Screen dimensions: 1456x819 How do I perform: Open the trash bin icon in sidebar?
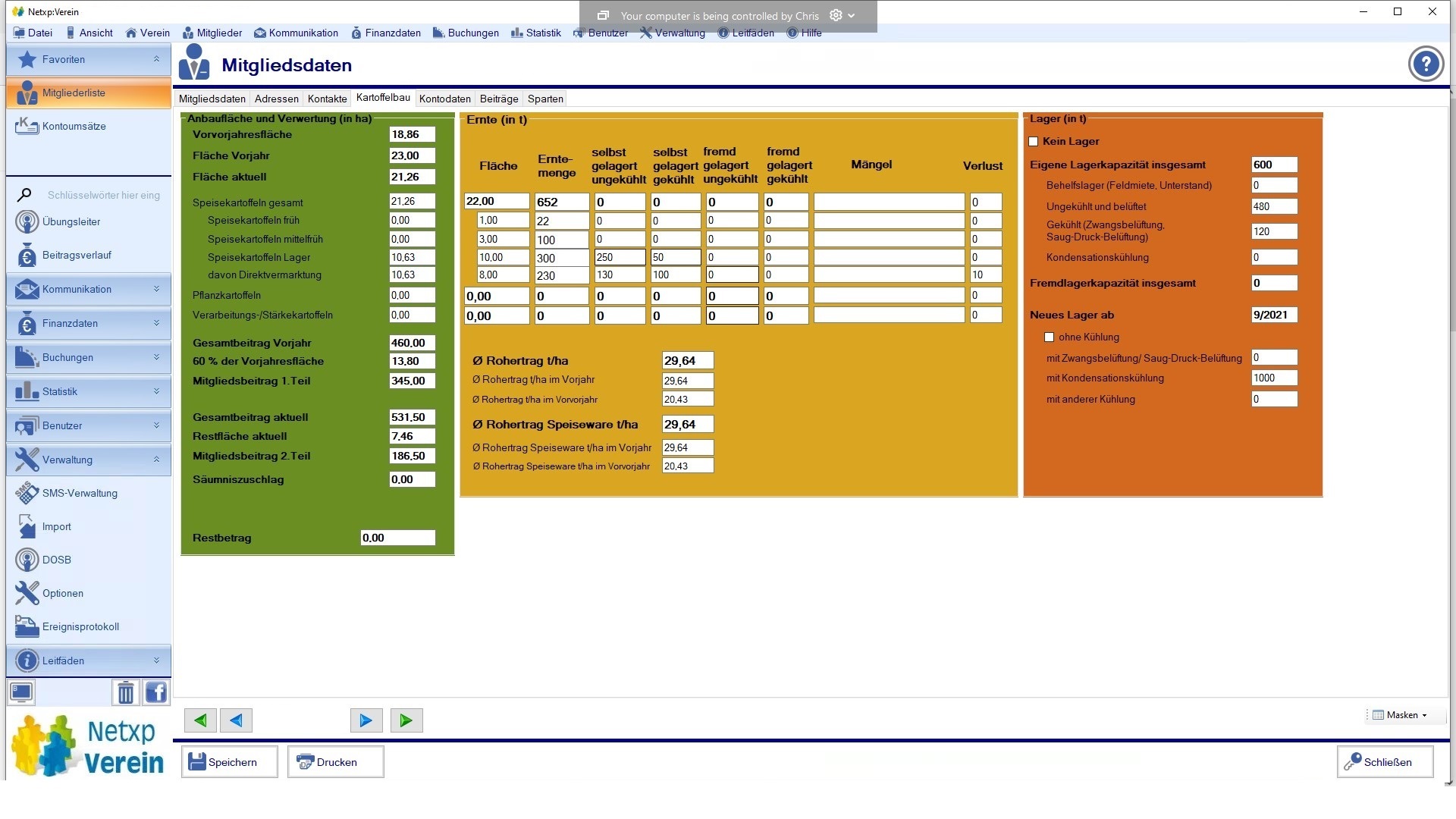click(x=126, y=692)
